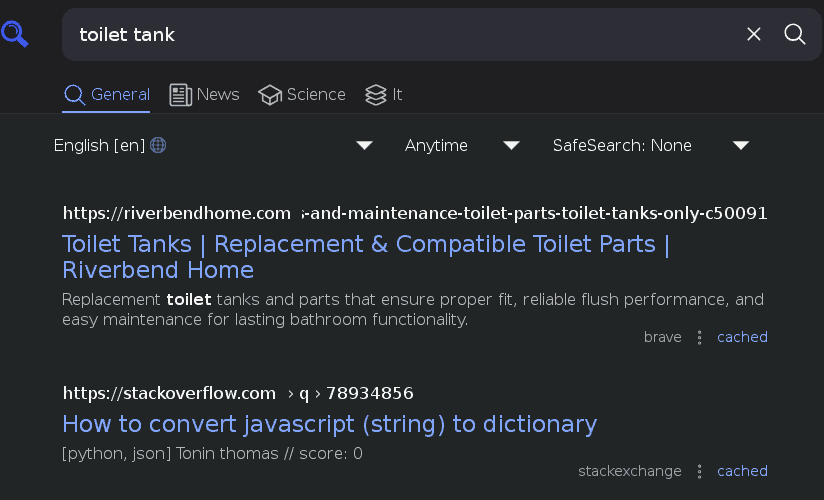Image resolution: width=824 pixels, height=500 pixels.
Task: View cached version of stackoverflow result
Action: click(742, 472)
